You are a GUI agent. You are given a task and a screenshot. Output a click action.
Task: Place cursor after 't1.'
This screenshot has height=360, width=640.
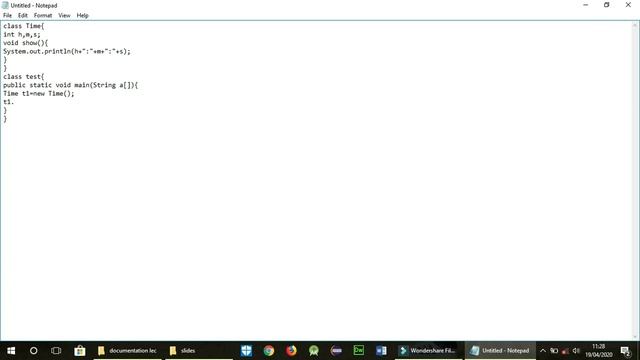(15, 102)
